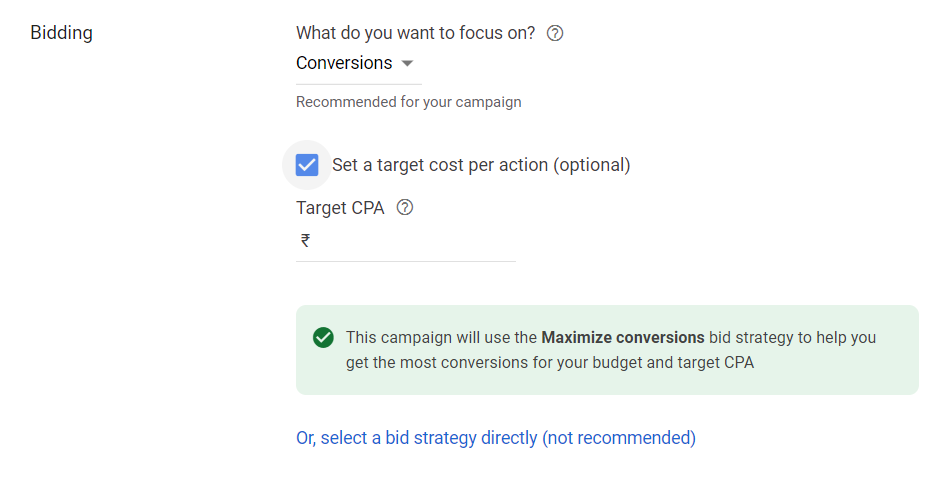
Task: Click the underline beneath Conversions dropdown
Action: (x=358, y=84)
